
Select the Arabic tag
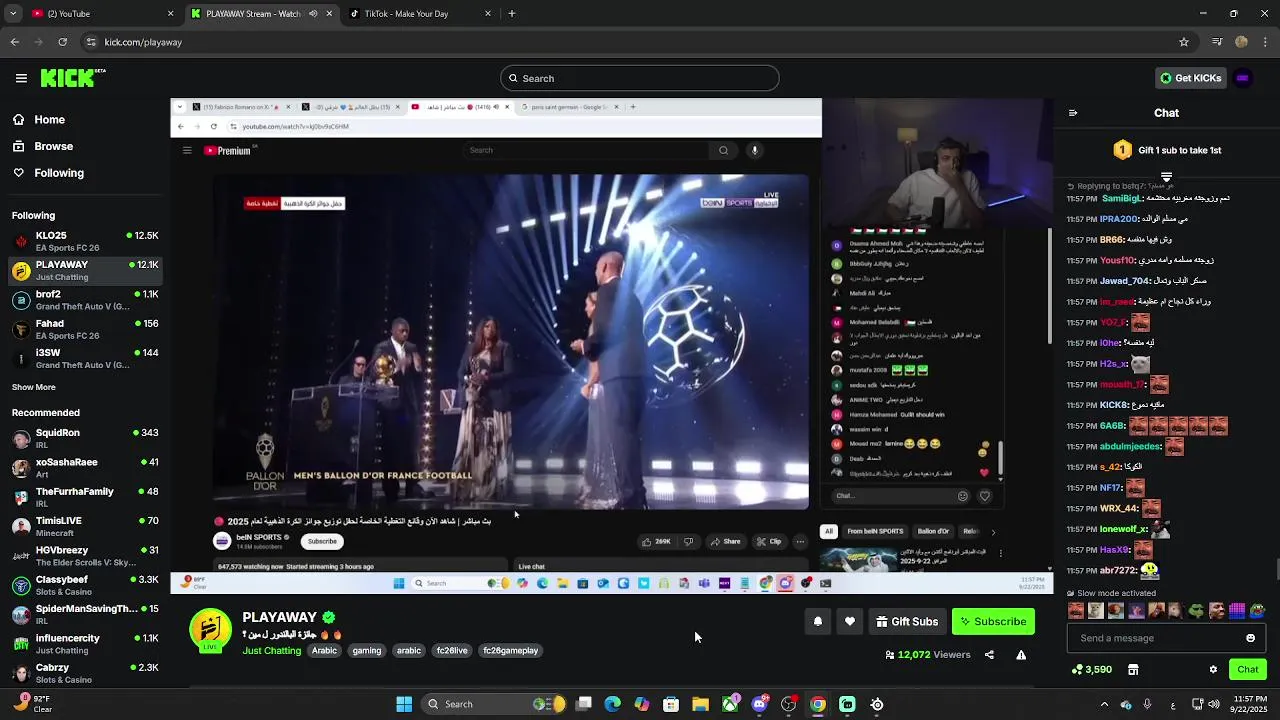pos(325,651)
